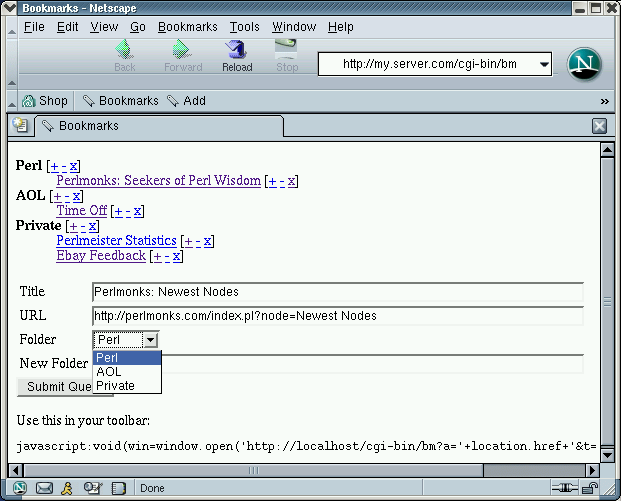The image size is (621, 501).
Task: Click the vertical scrollbar up arrow
Action: click(607, 150)
